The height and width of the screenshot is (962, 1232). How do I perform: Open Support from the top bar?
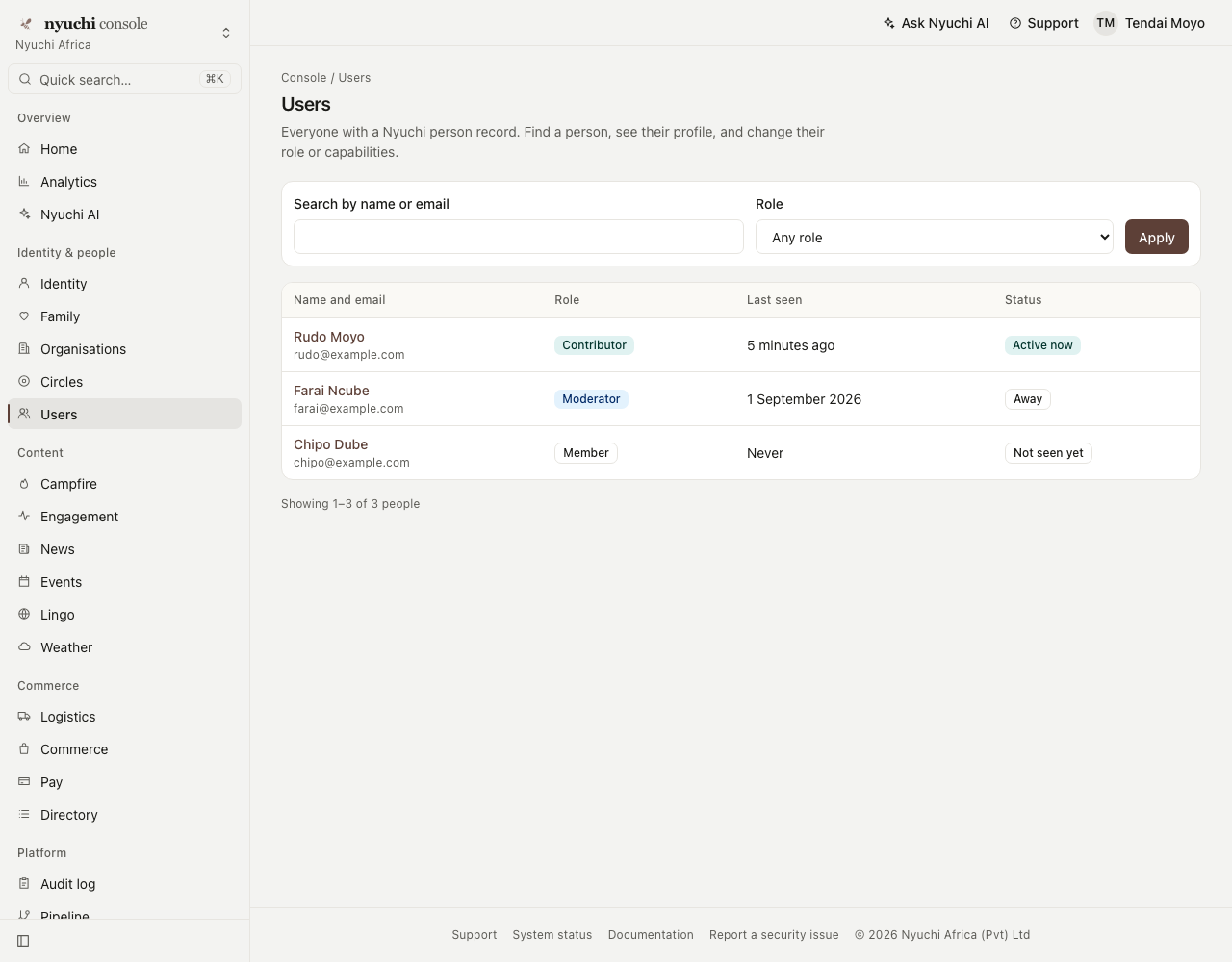tap(1044, 23)
